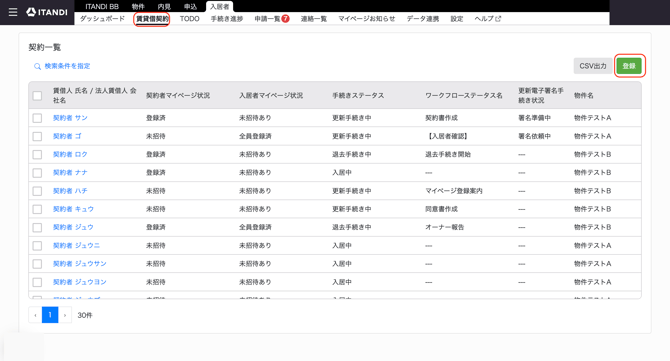
Task: Open the ダッシュボード menu
Action: click(x=102, y=19)
